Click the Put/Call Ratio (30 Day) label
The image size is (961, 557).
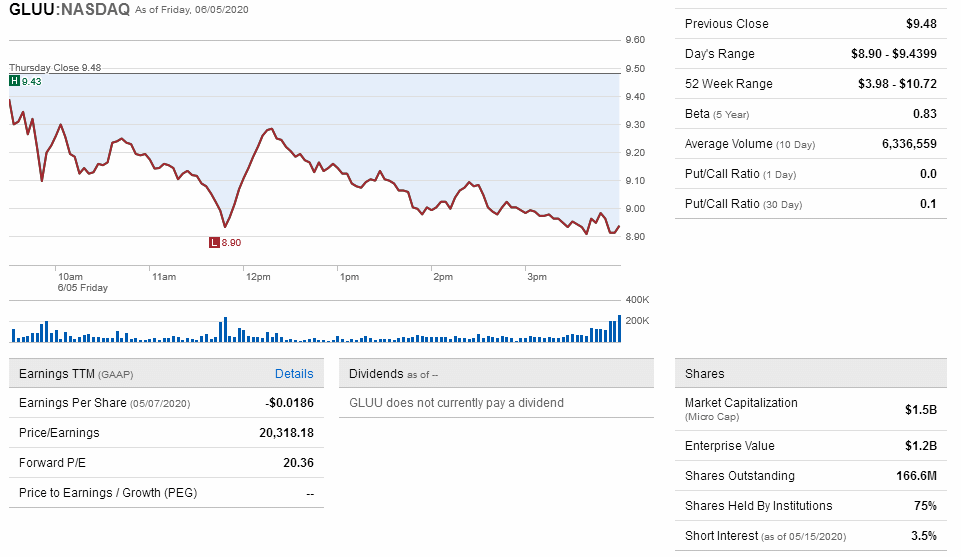743,204
